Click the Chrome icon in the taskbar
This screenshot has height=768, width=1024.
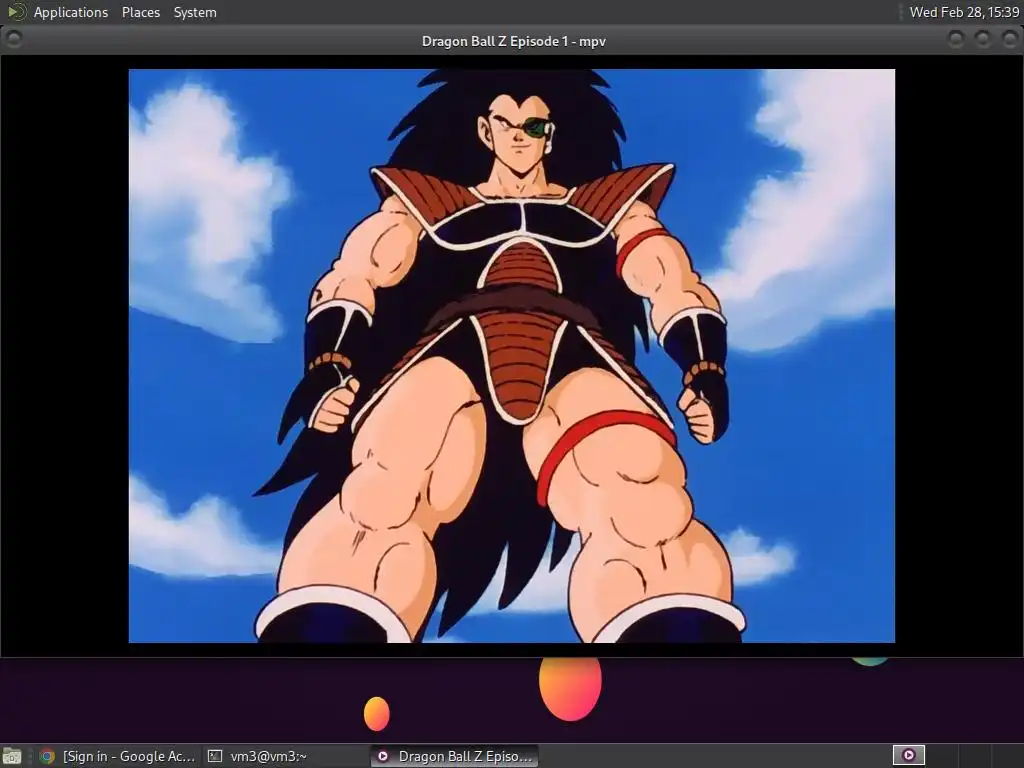point(47,756)
